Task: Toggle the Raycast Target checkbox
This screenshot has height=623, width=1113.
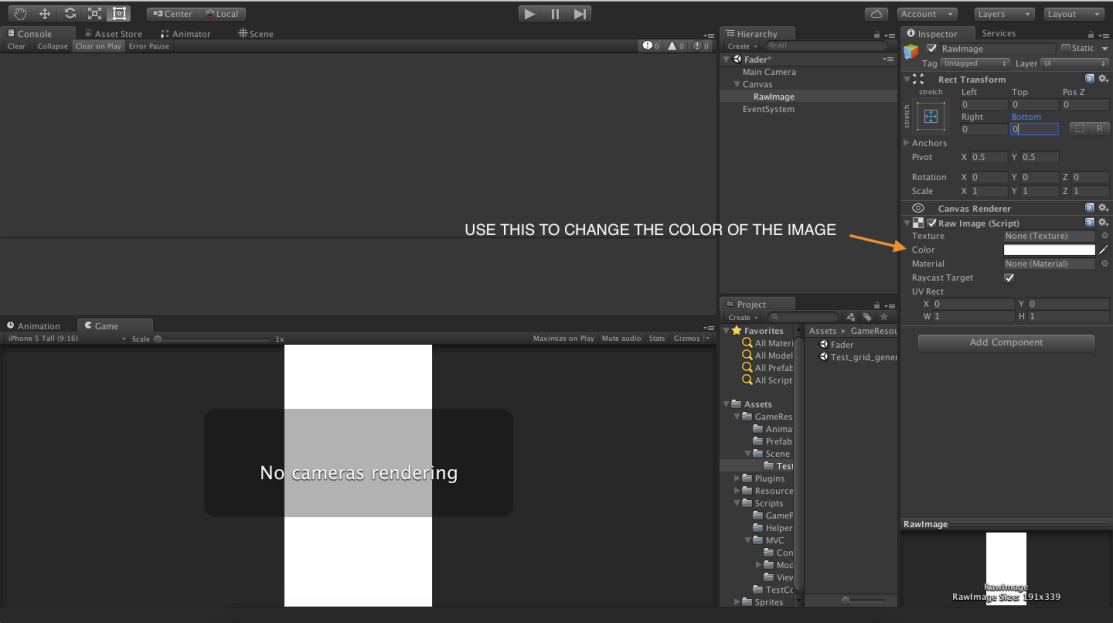Action: click(x=1009, y=277)
